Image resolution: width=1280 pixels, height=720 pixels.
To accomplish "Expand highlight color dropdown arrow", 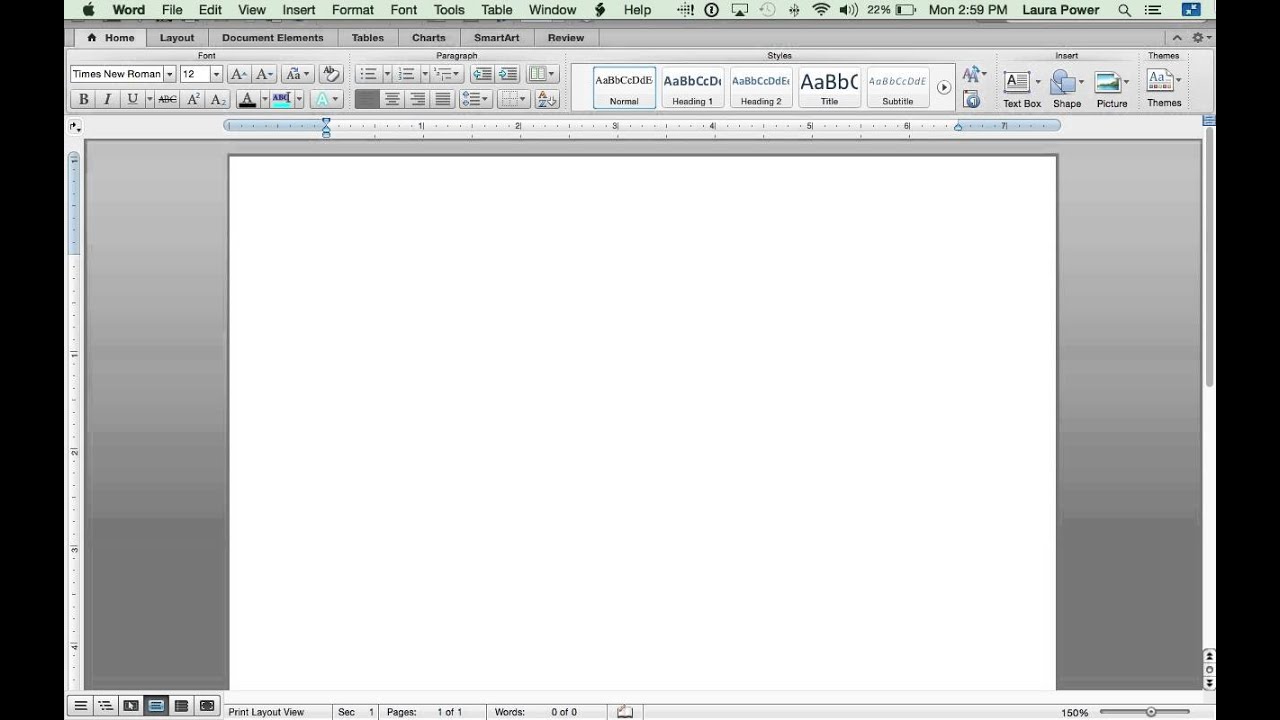I will 298,99.
